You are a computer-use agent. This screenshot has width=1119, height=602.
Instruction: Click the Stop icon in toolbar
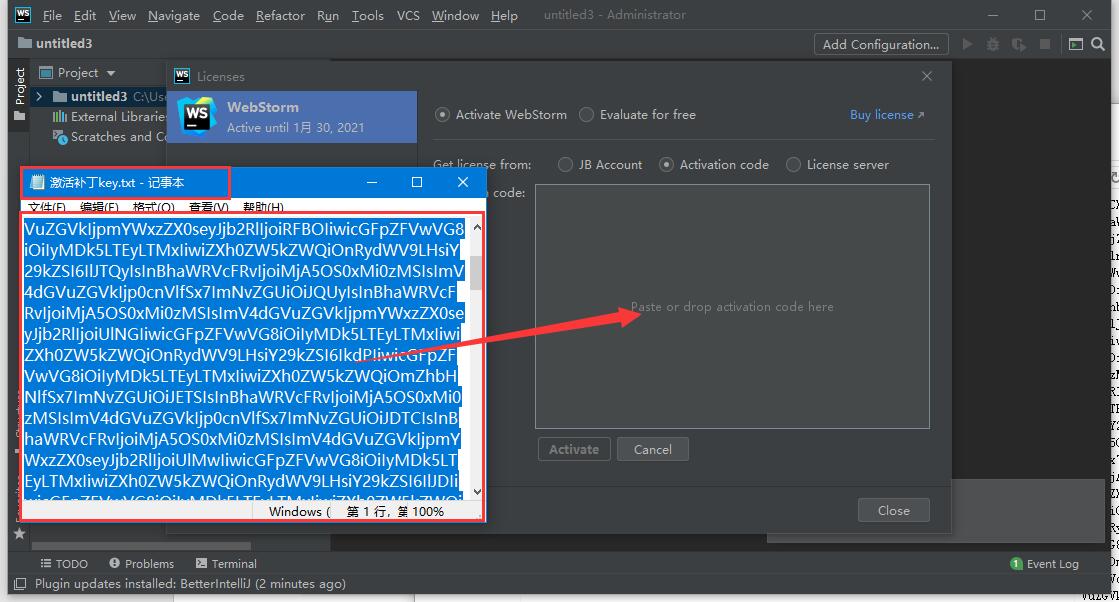(1045, 44)
